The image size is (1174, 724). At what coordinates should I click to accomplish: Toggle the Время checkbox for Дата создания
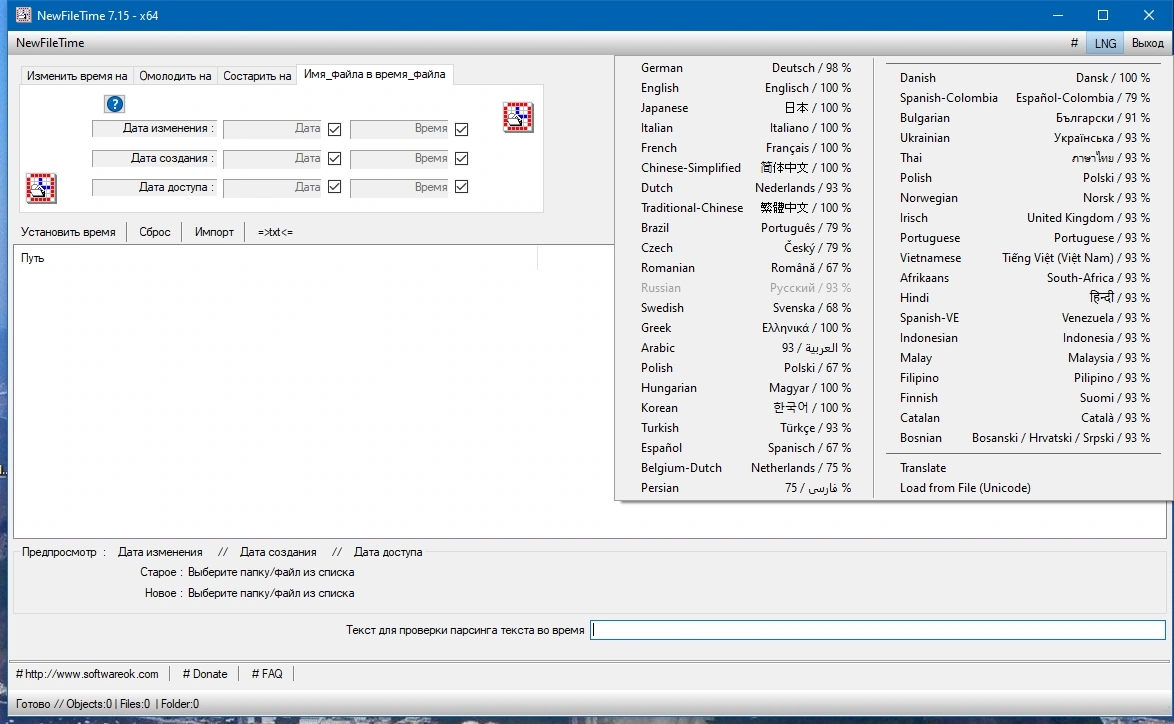click(462, 159)
